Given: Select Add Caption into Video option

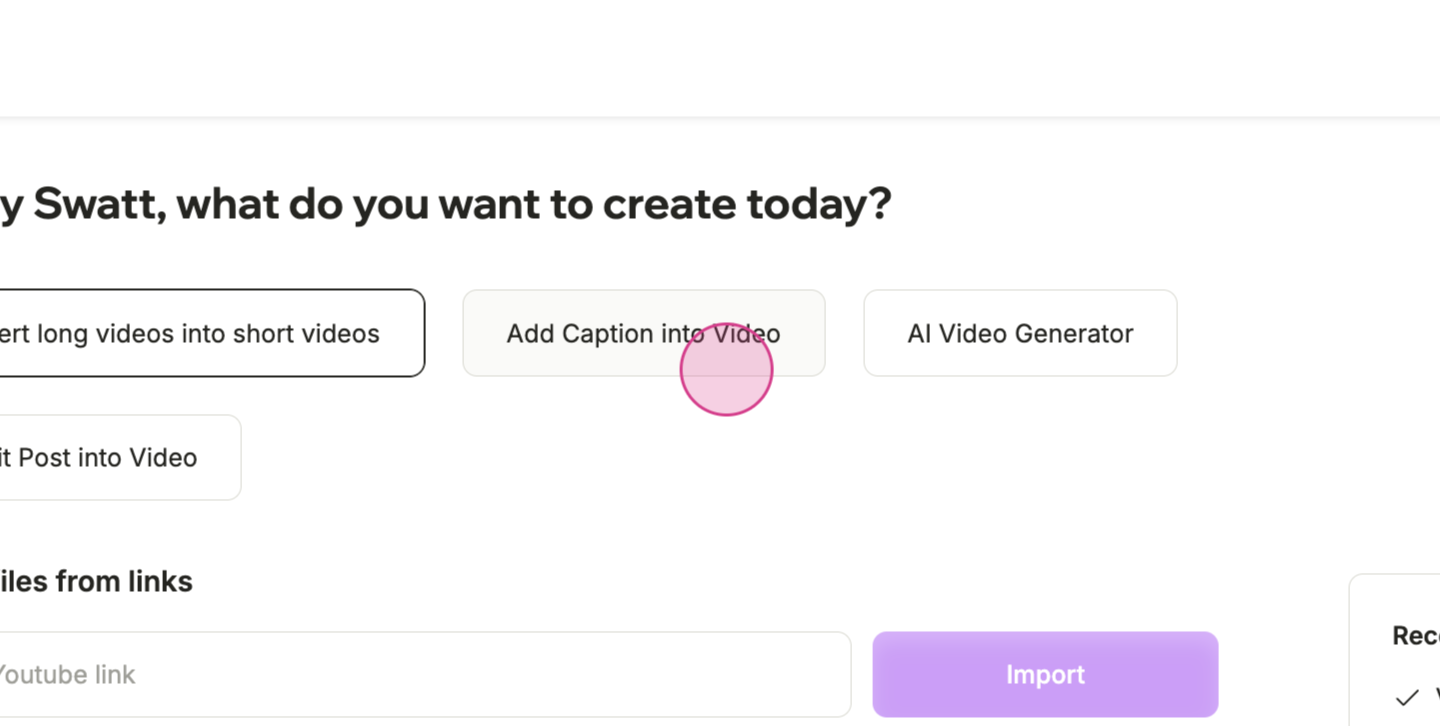Looking at the screenshot, I should tap(644, 333).
